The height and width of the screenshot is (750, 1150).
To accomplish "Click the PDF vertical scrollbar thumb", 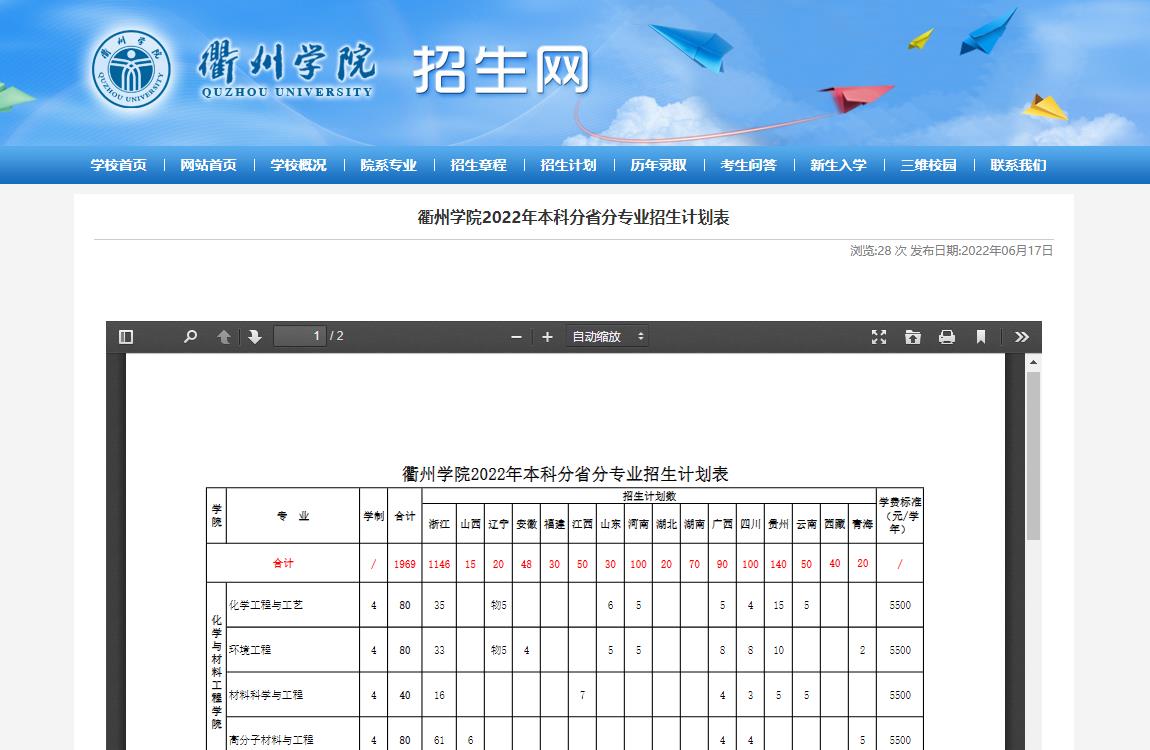I will pyautogui.click(x=1033, y=456).
